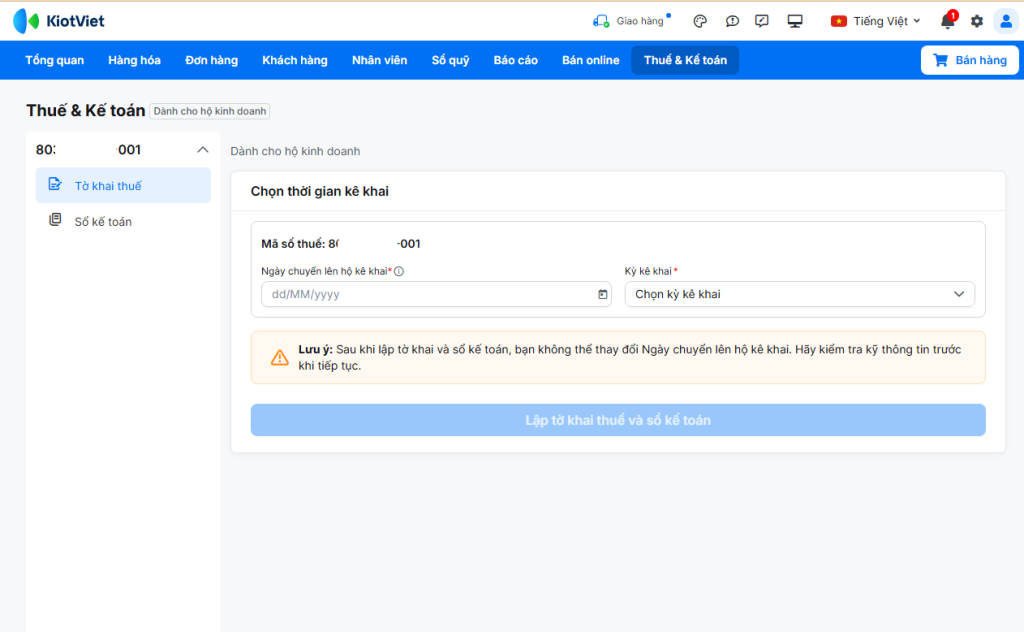
Task: Select the Sổ quỹ menu
Action: 450,60
